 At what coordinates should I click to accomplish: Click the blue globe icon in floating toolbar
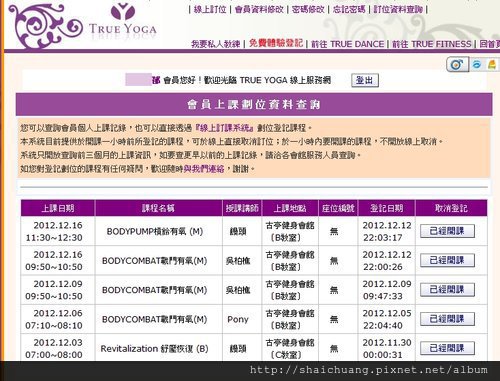pos(477,64)
